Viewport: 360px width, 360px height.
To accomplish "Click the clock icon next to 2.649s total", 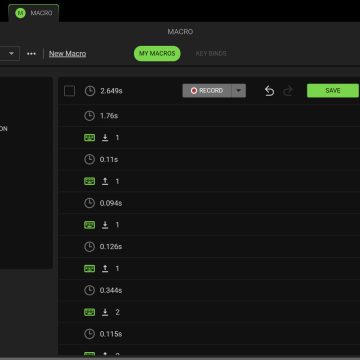I will pos(90,91).
